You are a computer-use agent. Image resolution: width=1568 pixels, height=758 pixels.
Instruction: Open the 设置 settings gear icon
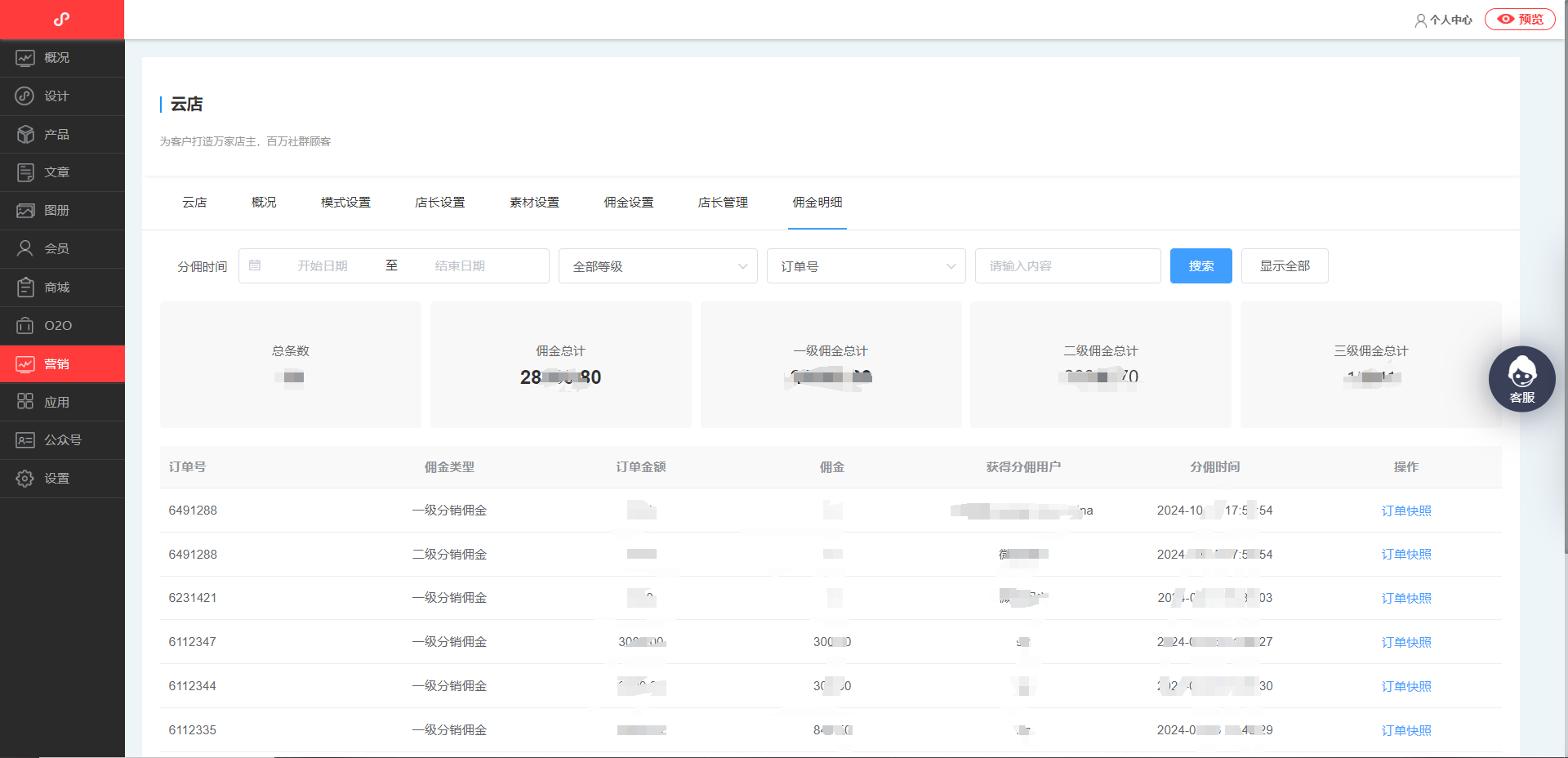click(x=25, y=479)
